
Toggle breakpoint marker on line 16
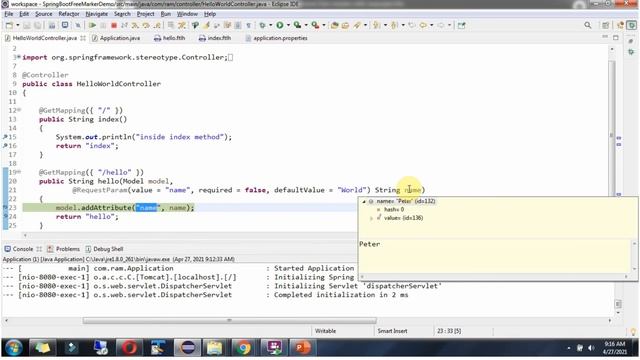tap(5, 146)
